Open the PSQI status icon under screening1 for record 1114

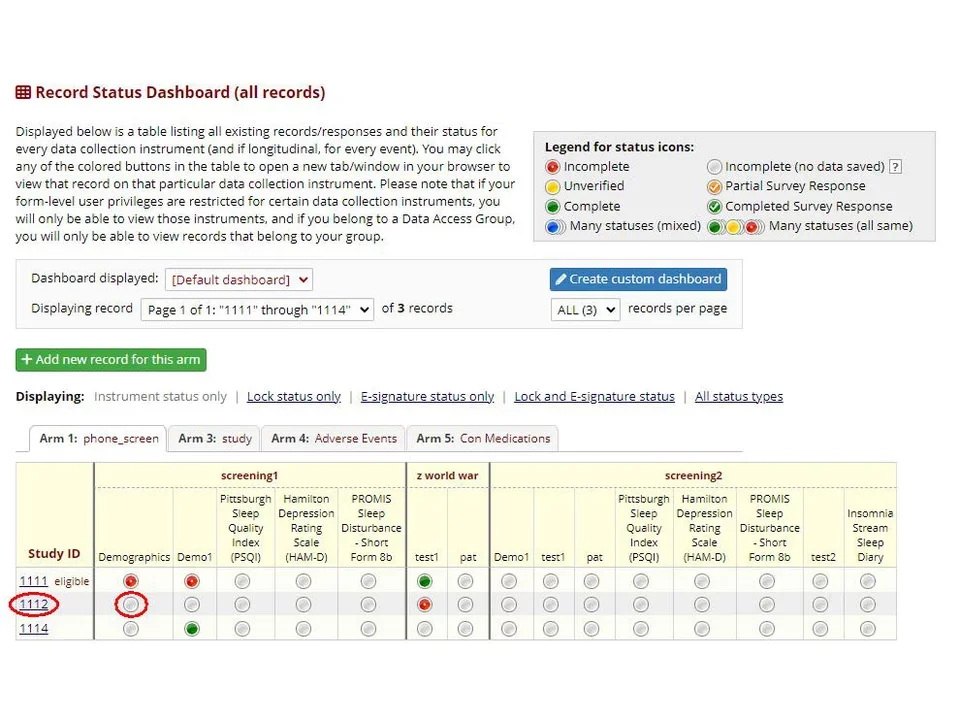point(241,628)
